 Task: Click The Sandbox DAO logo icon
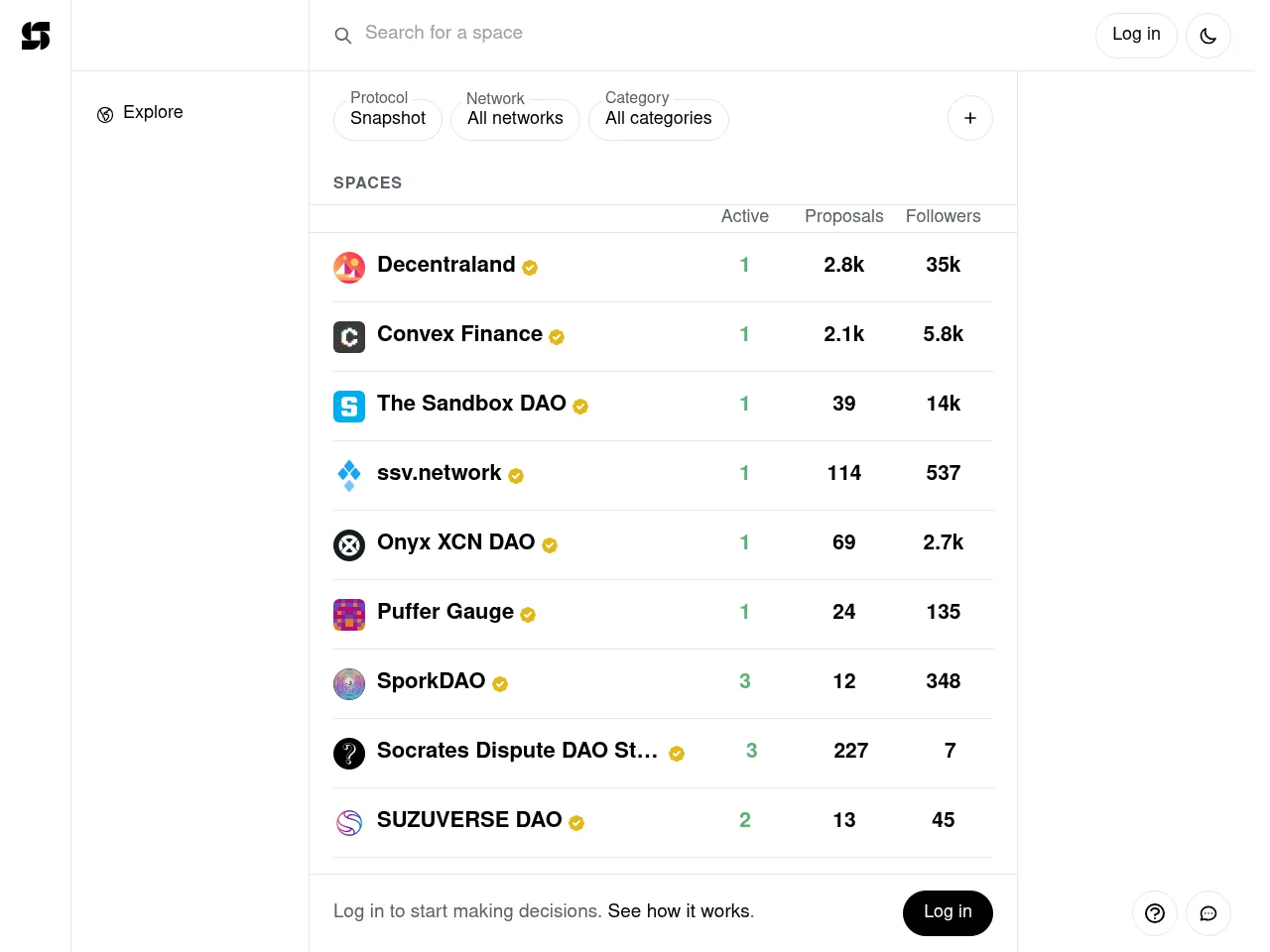pos(349,407)
